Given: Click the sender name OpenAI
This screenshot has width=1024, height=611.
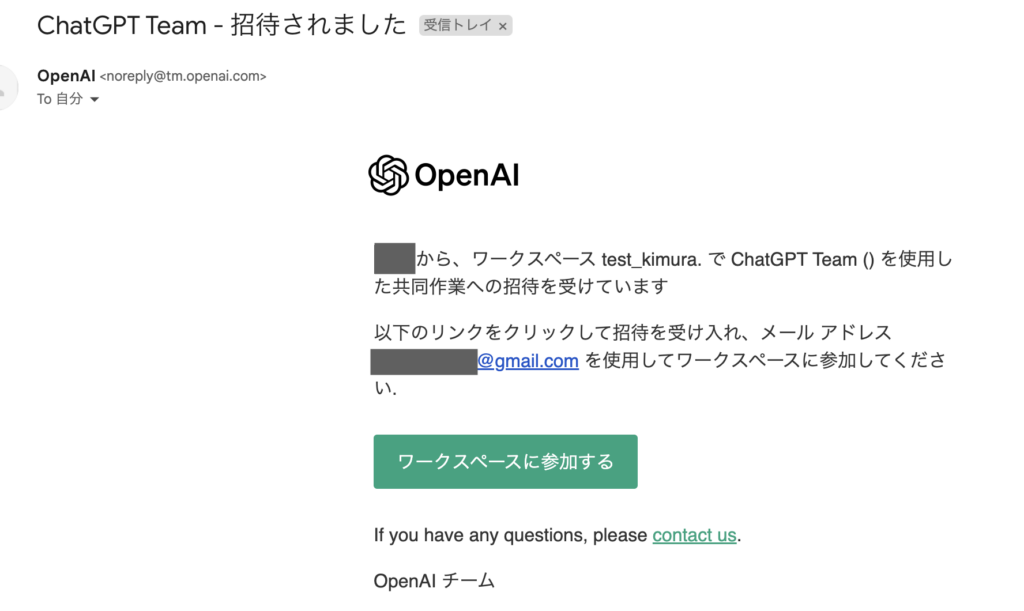Looking at the screenshot, I should 64,75.
